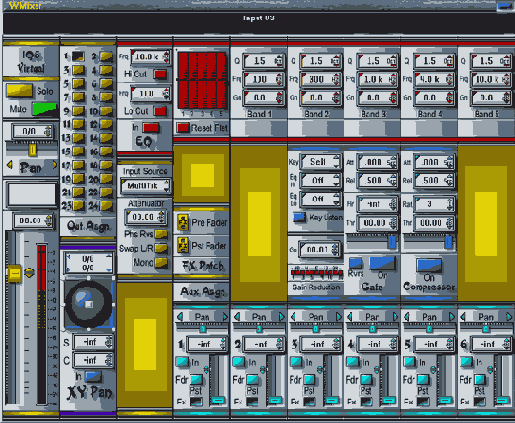Toggle Aux 4 Fdr Pst cyan button
Screen dimensions: 515x423
367,379
